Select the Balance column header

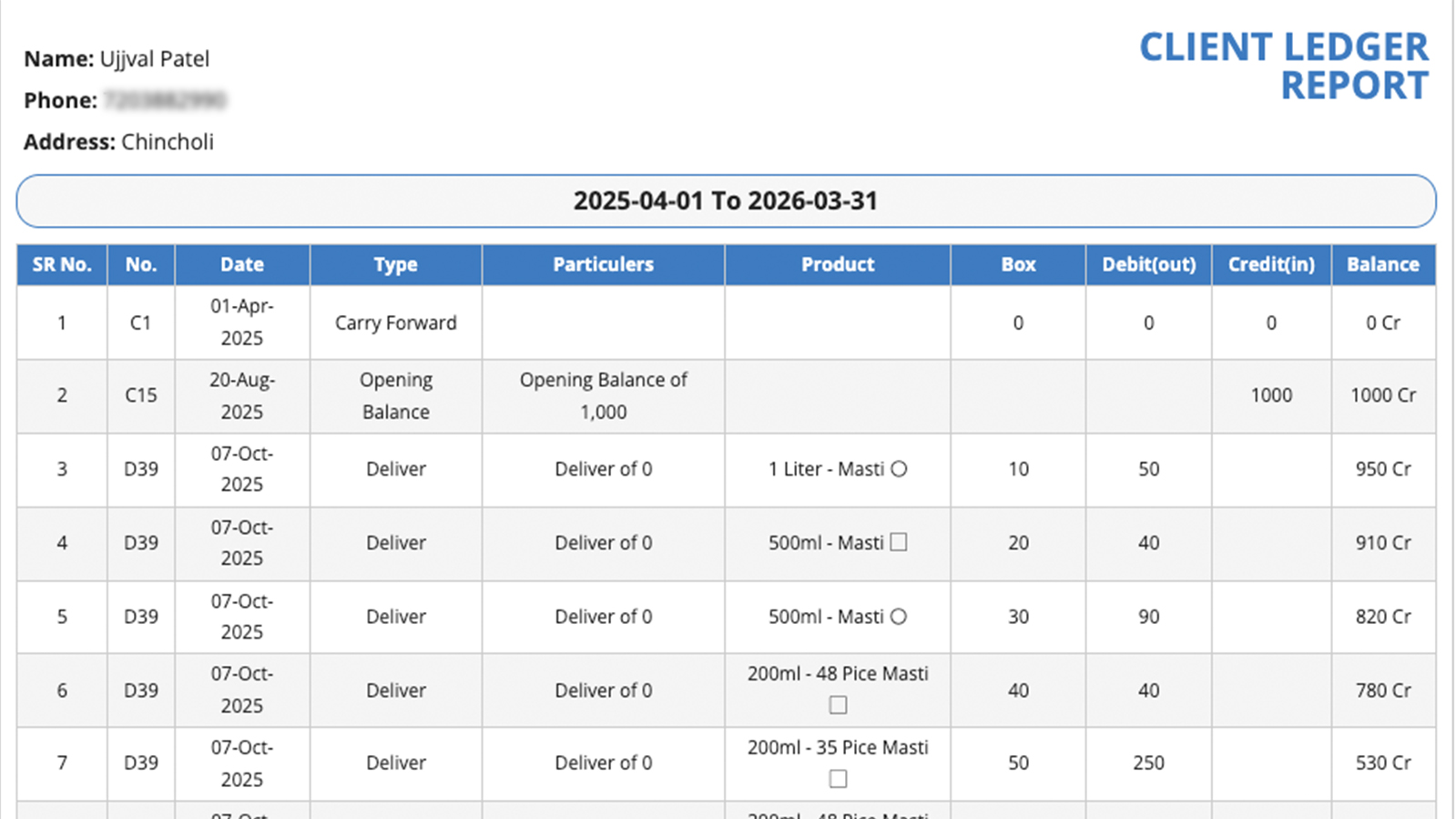click(x=1382, y=265)
